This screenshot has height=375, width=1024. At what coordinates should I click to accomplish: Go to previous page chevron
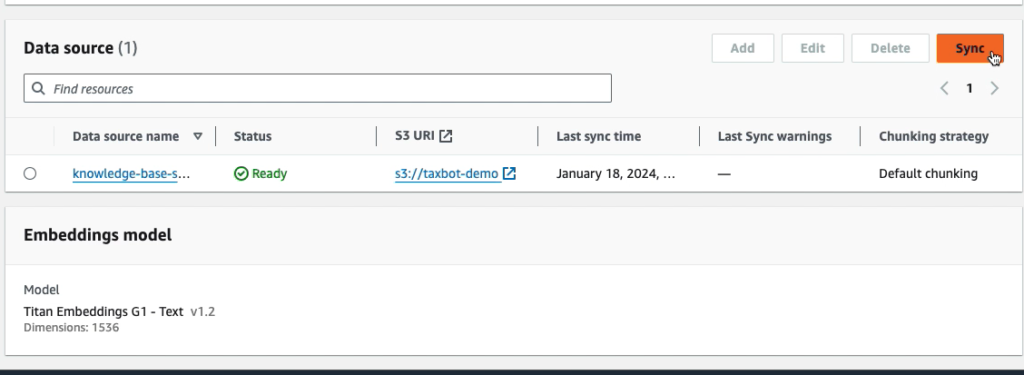pos(944,88)
